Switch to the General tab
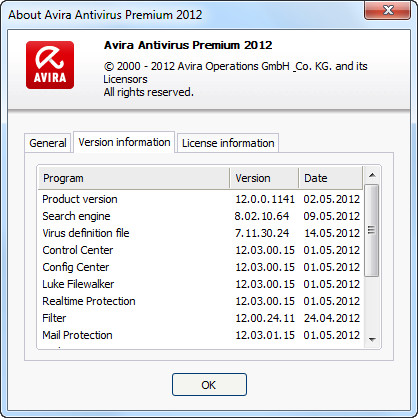The height and width of the screenshot is (418, 418). (48, 143)
